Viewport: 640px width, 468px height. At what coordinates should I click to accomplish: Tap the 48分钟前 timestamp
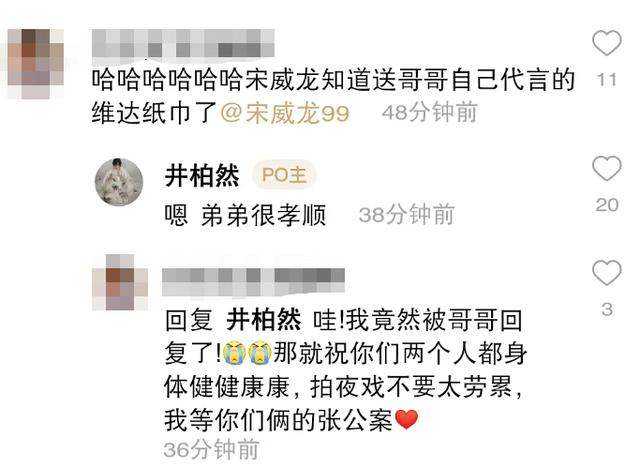point(429,112)
